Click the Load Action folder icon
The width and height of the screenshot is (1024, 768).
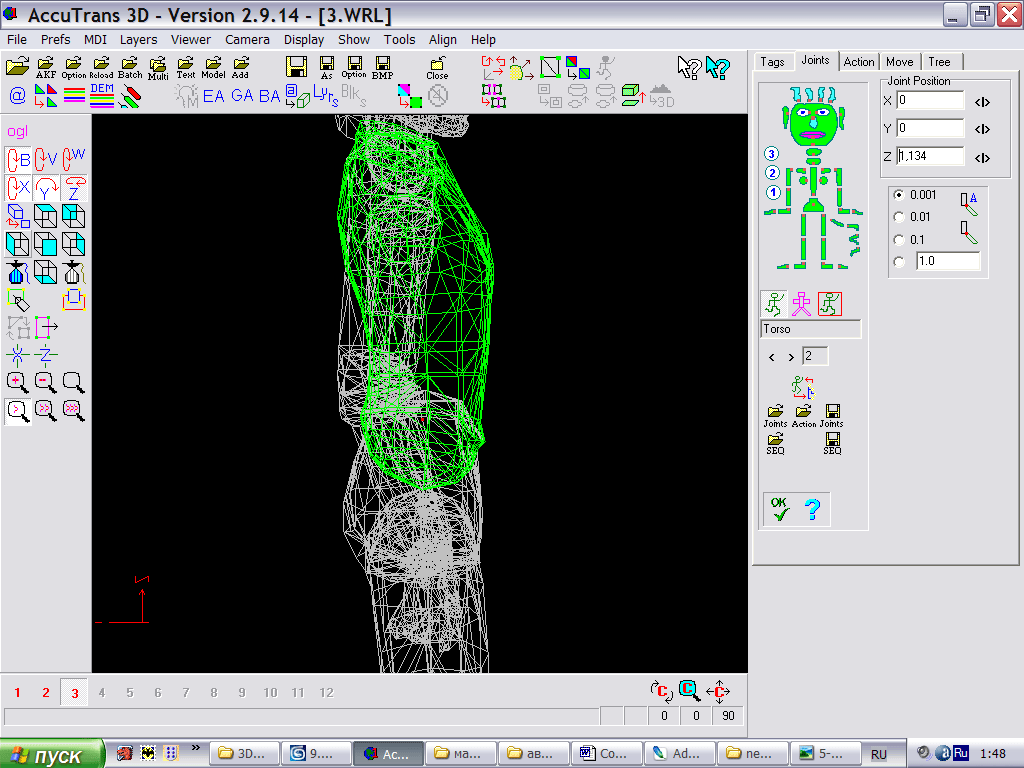(x=804, y=415)
